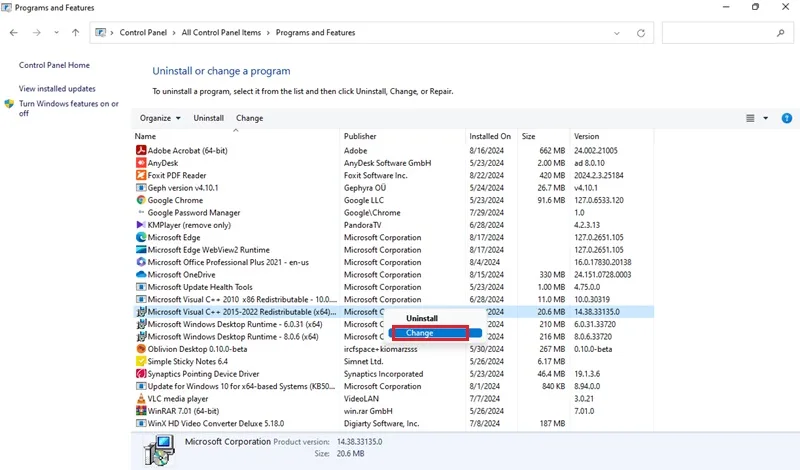
Task: Click the toolbar Uninstall button
Action: point(208,118)
